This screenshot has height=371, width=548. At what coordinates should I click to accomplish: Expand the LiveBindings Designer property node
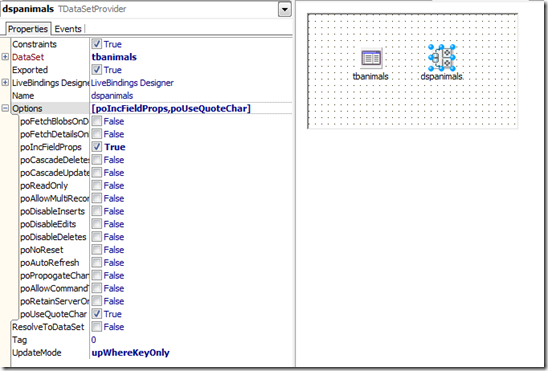5,82
